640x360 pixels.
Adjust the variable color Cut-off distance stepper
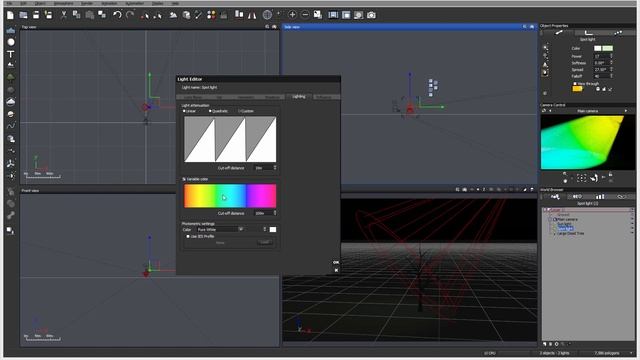[x=275, y=213]
